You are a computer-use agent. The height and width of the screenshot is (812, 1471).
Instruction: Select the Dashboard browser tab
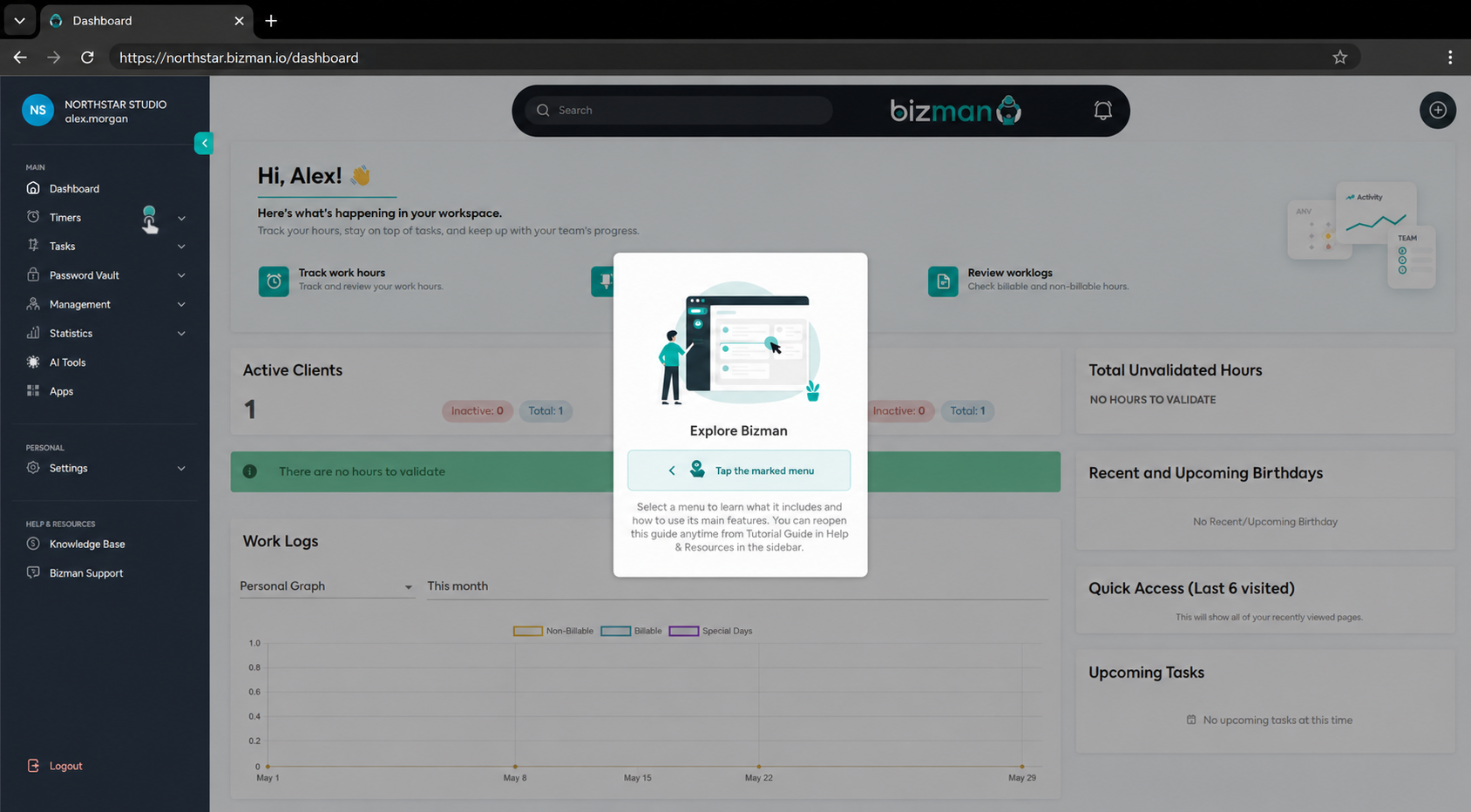[146, 21]
